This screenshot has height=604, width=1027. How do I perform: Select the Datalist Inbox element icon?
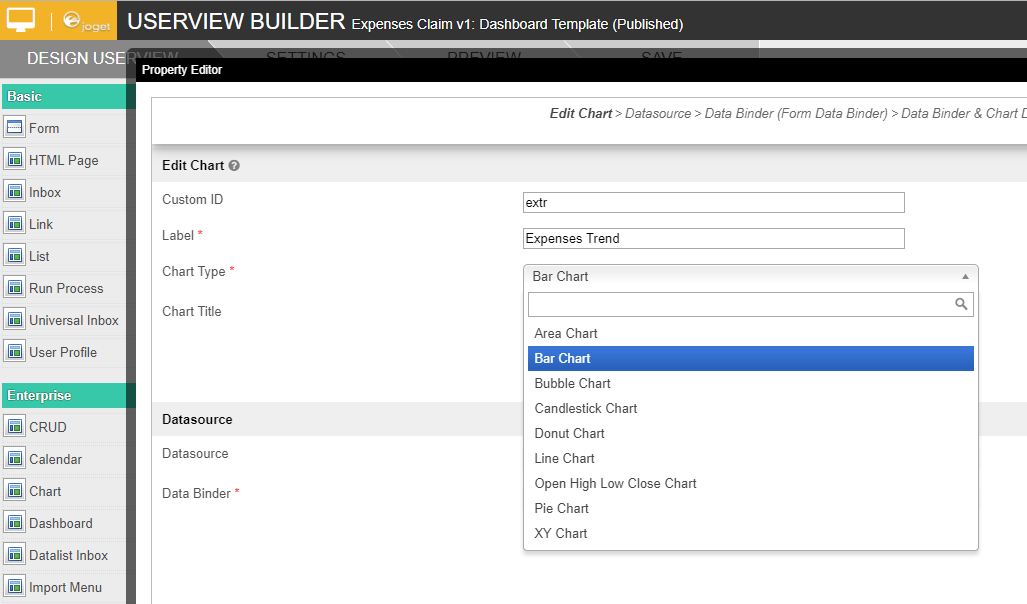pyautogui.click(x=14, y=555)
